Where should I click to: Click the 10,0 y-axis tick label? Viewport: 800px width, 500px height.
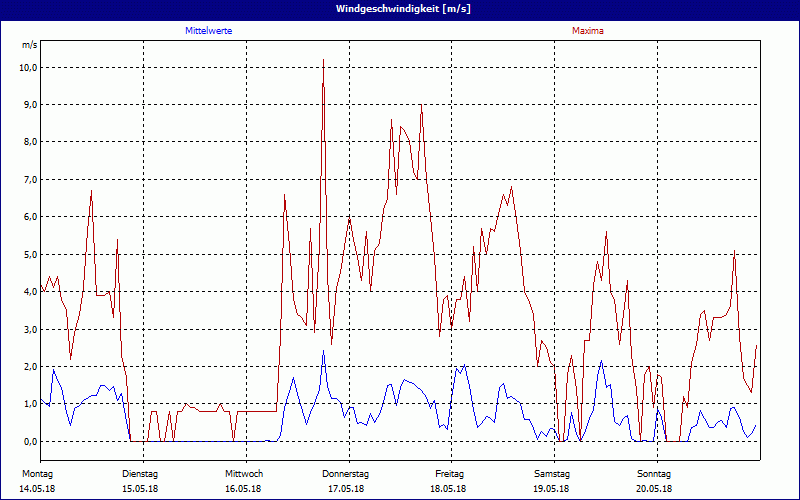tap(28, 67)
